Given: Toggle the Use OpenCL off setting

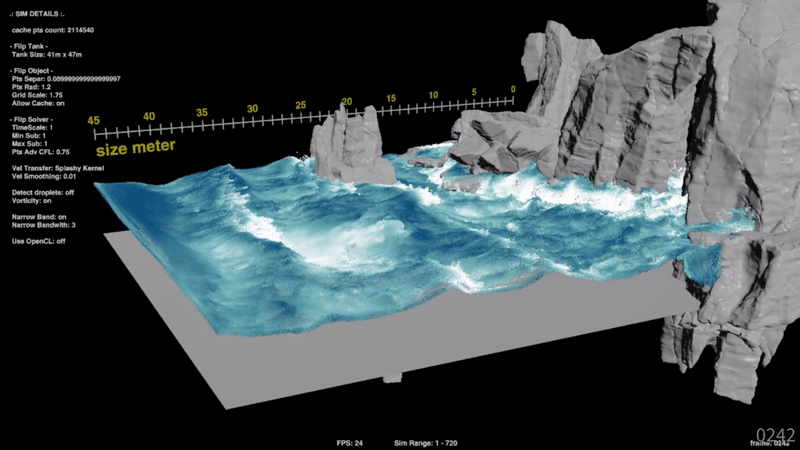Looking at the screenshot, I should coord(42,241).
